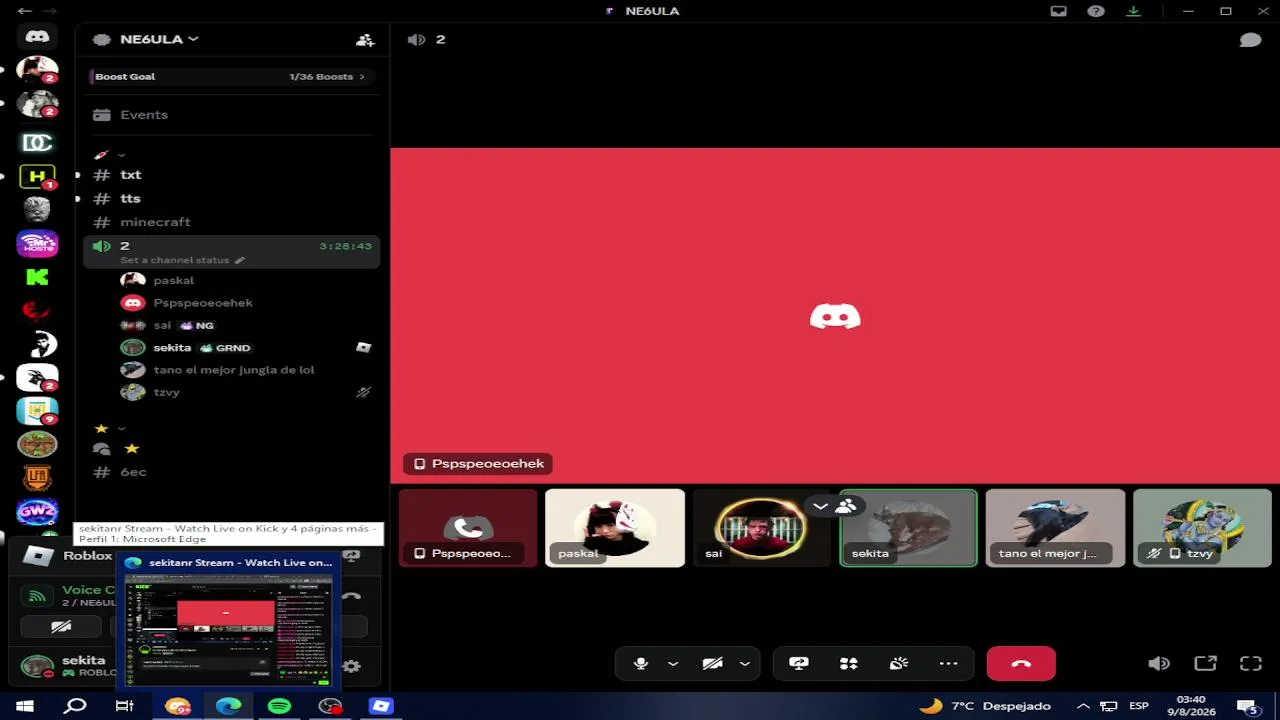Toggle full screen for the call
Image resolution: width=1280 pixels, height=720 pixels.
tap(1251, 663)
